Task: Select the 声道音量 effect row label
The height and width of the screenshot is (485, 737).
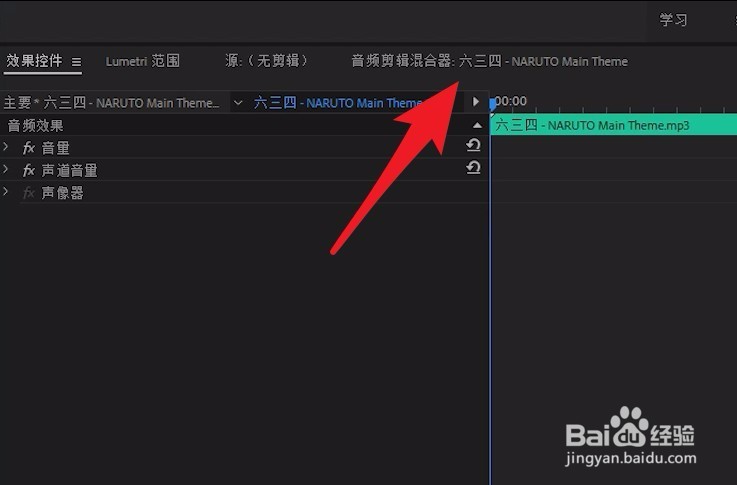Action: point(70,170)
